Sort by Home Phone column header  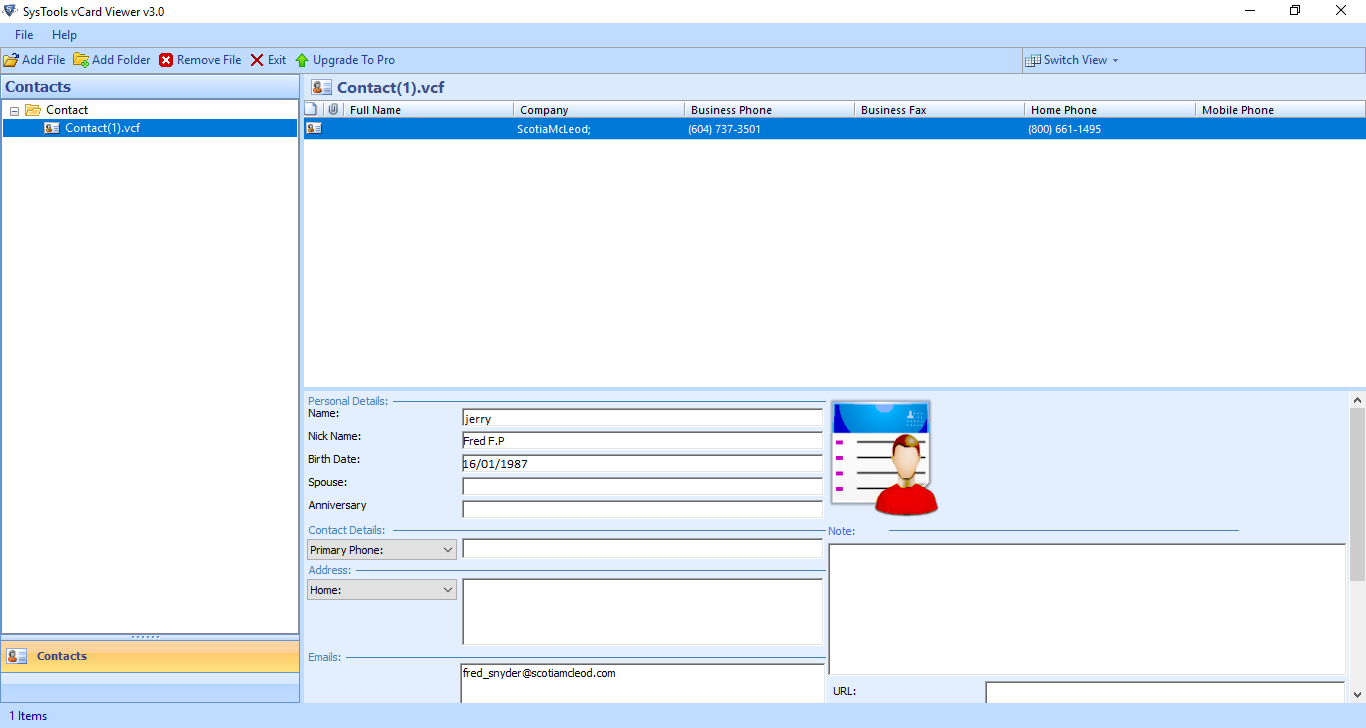pyautogui.click(x=1110, y=110)
